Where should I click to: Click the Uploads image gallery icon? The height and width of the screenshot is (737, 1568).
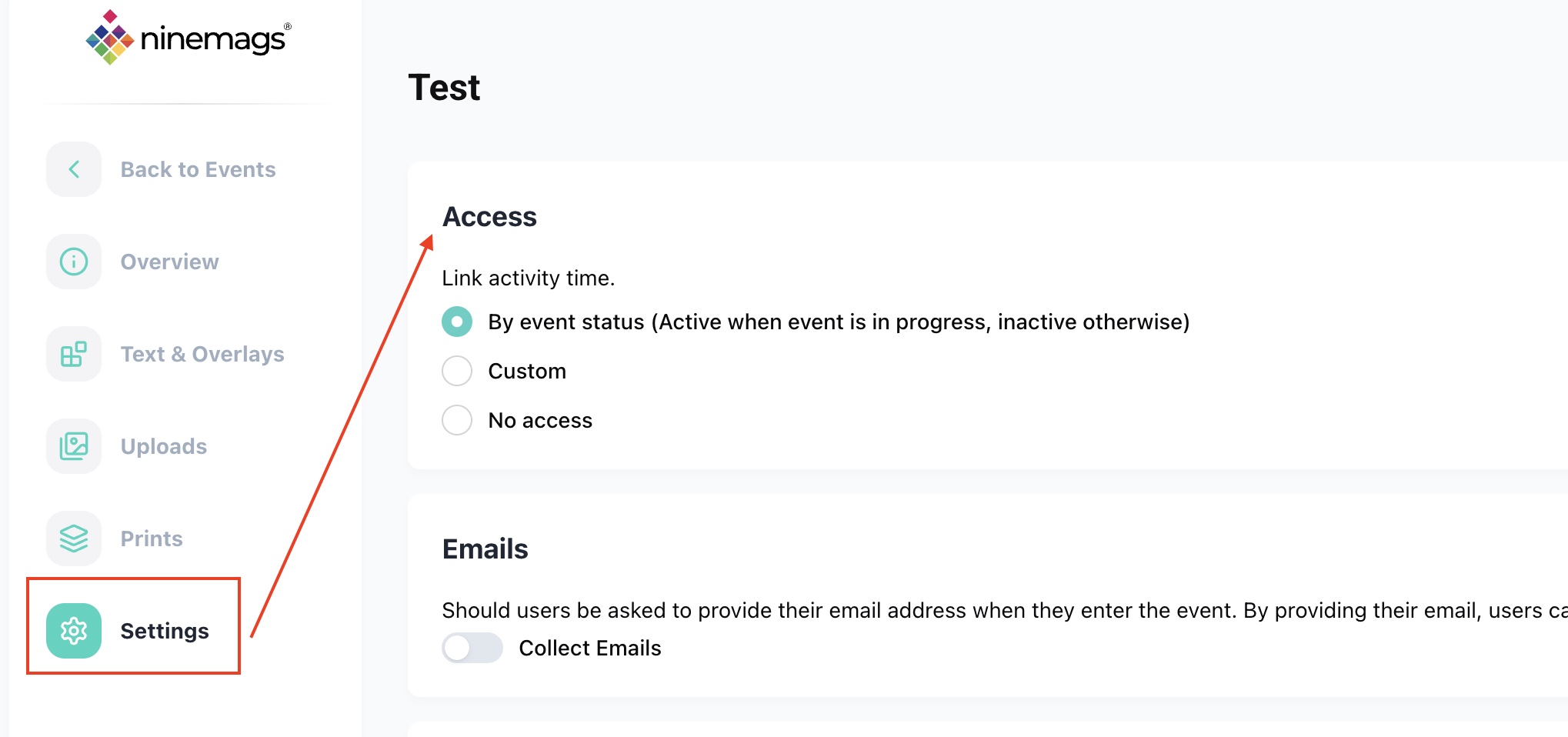(74, 446)
